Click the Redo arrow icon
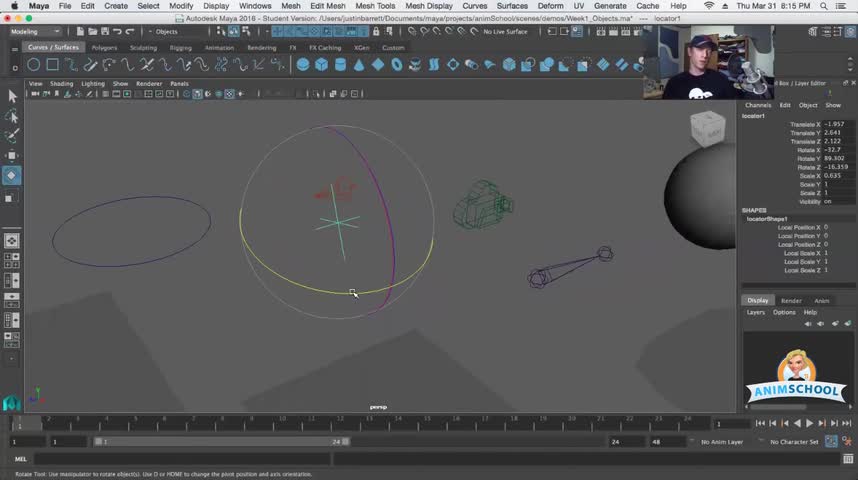 point(130,32)
